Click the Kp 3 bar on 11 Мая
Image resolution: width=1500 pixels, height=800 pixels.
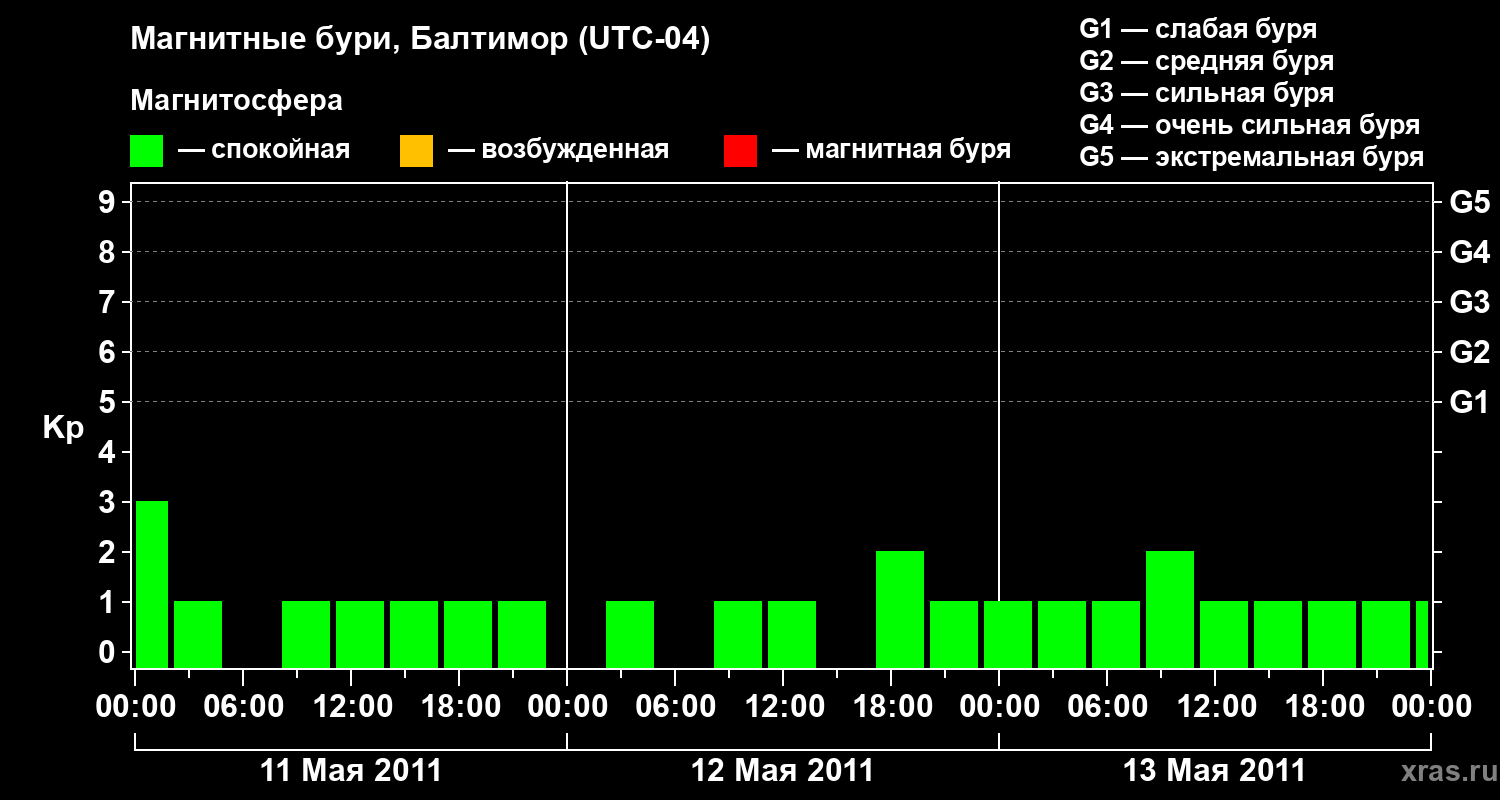152,584
